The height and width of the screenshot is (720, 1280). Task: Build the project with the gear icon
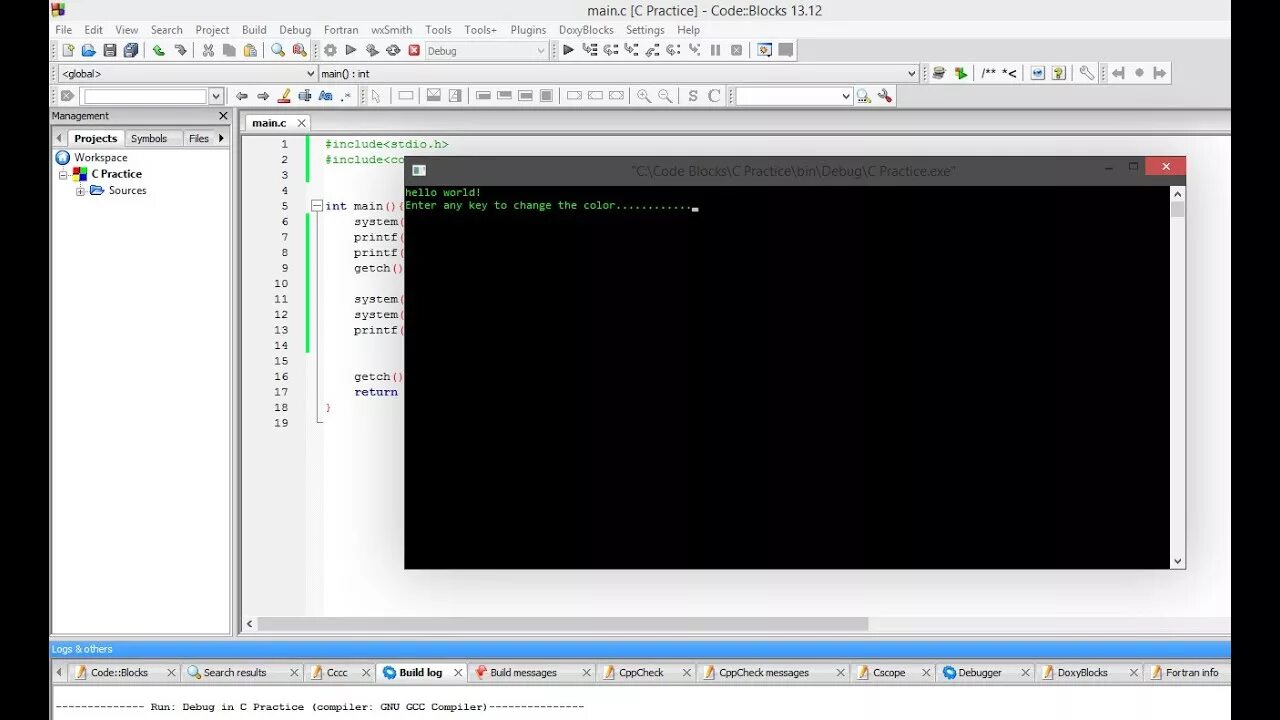tap(330, 50)
